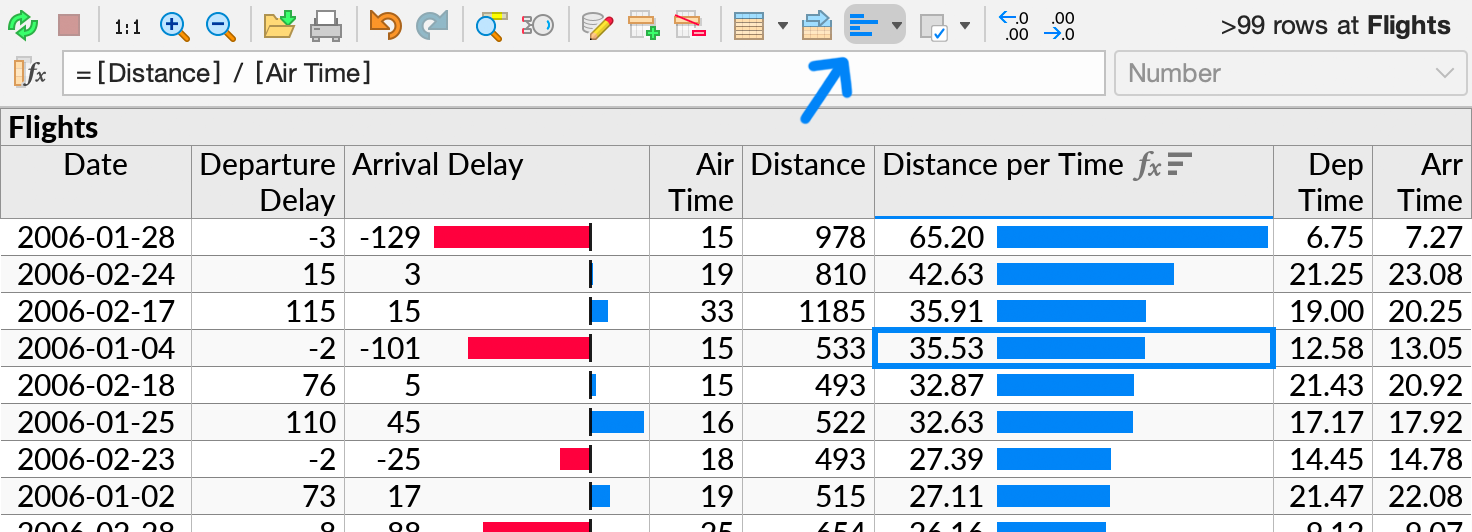Click the Departure Delay cell 115
This screenshot has width=1472, height=532.
[x=268, y=311]
